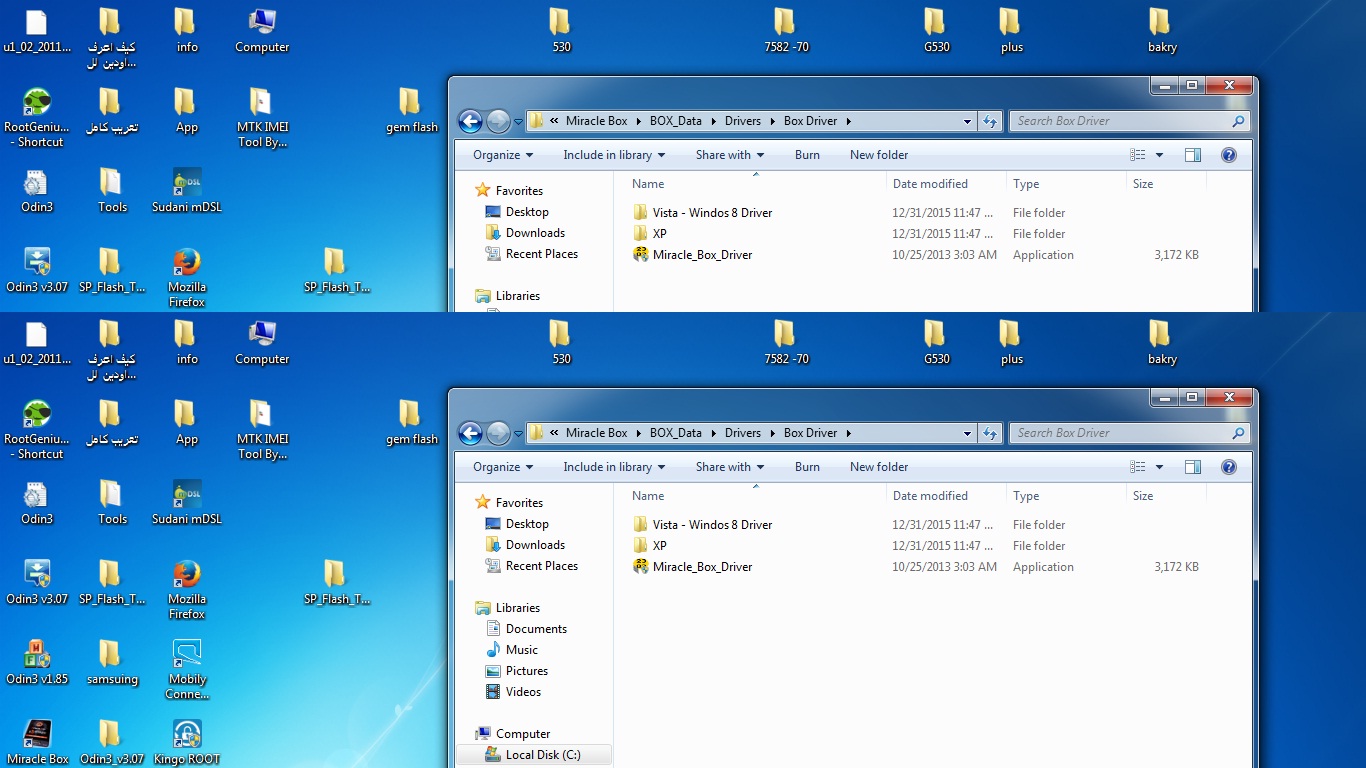Open the samsuing folder on the desktop

[112, 662]
